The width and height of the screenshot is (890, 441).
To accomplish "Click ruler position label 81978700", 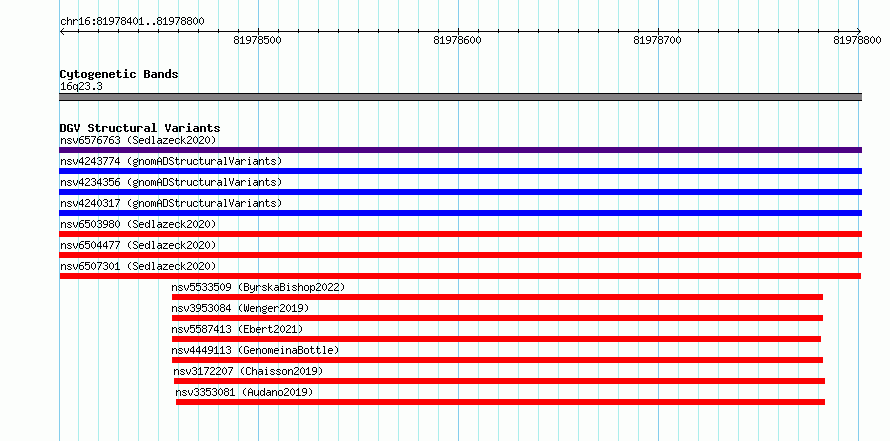I will tap(657, 40).
